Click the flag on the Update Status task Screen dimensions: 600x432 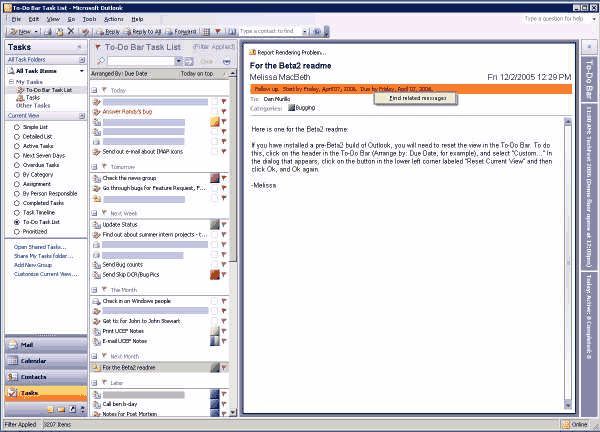click(x=224, y=224)
